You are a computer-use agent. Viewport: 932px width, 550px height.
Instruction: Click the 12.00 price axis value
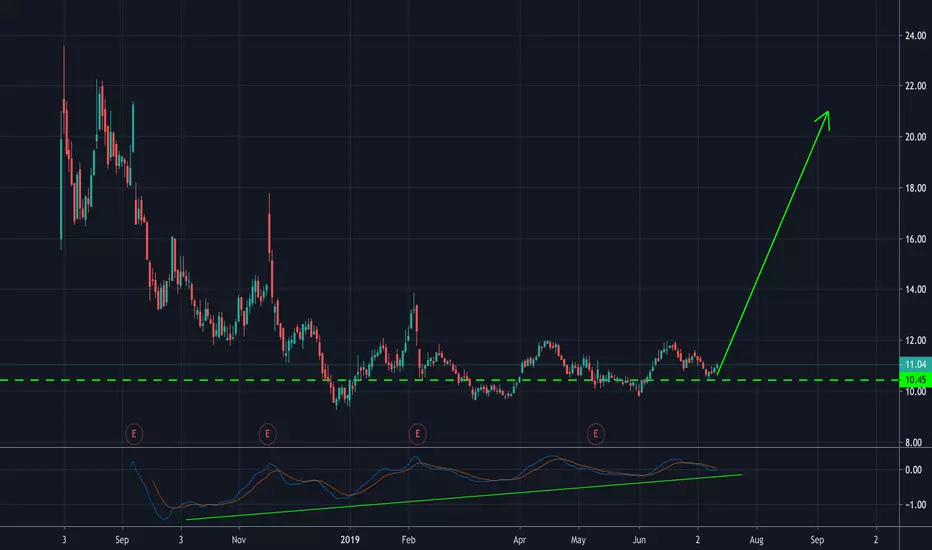915,341
